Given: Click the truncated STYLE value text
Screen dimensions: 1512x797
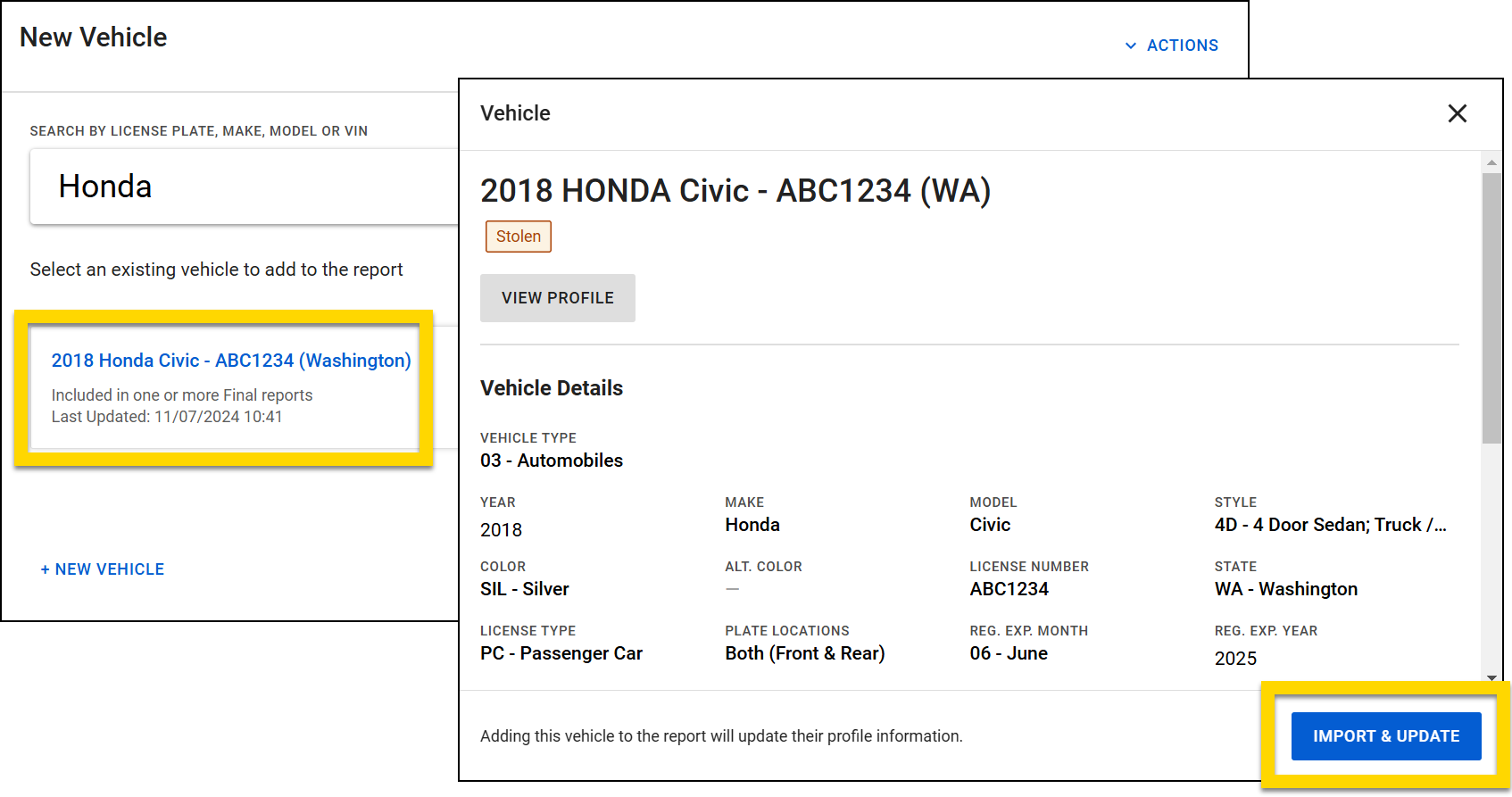Looking at the screenshot, I should (1330, 525).
